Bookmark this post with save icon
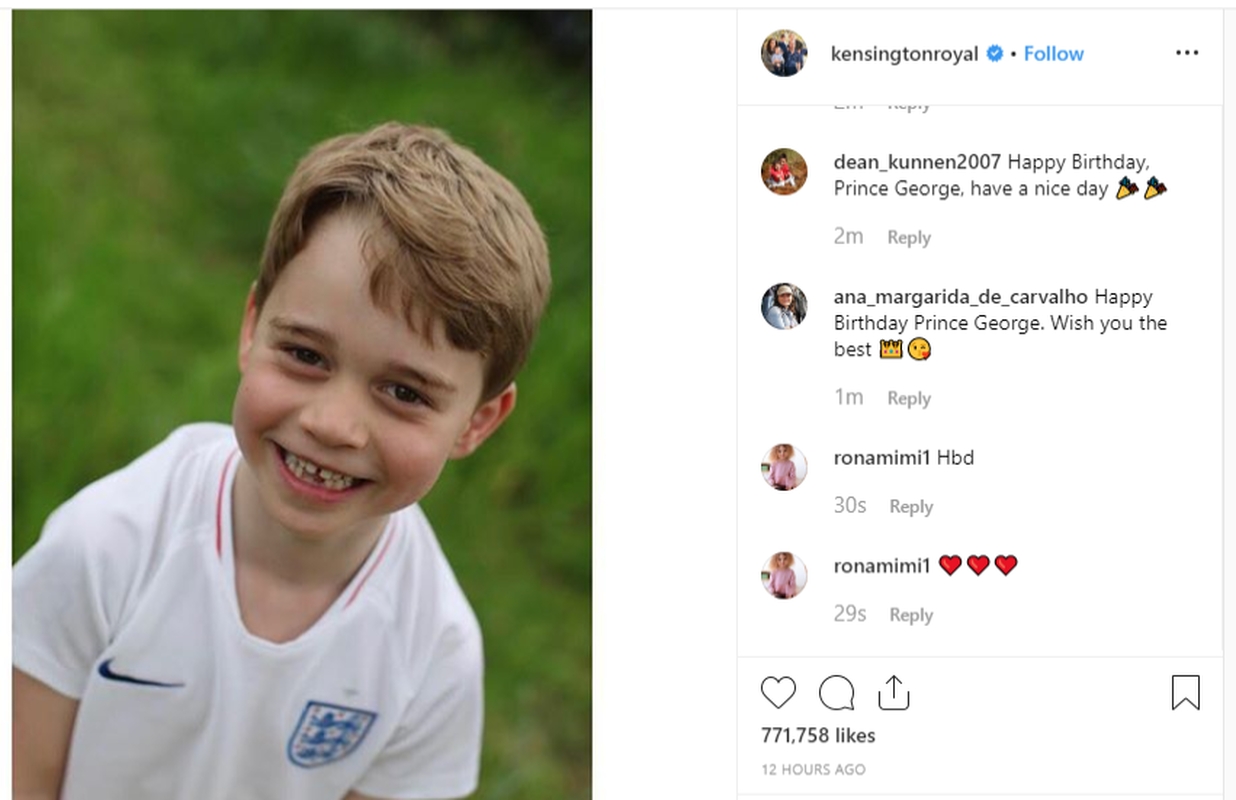The height and width of the screenshot is (800, 1236). pos(1185,693)
